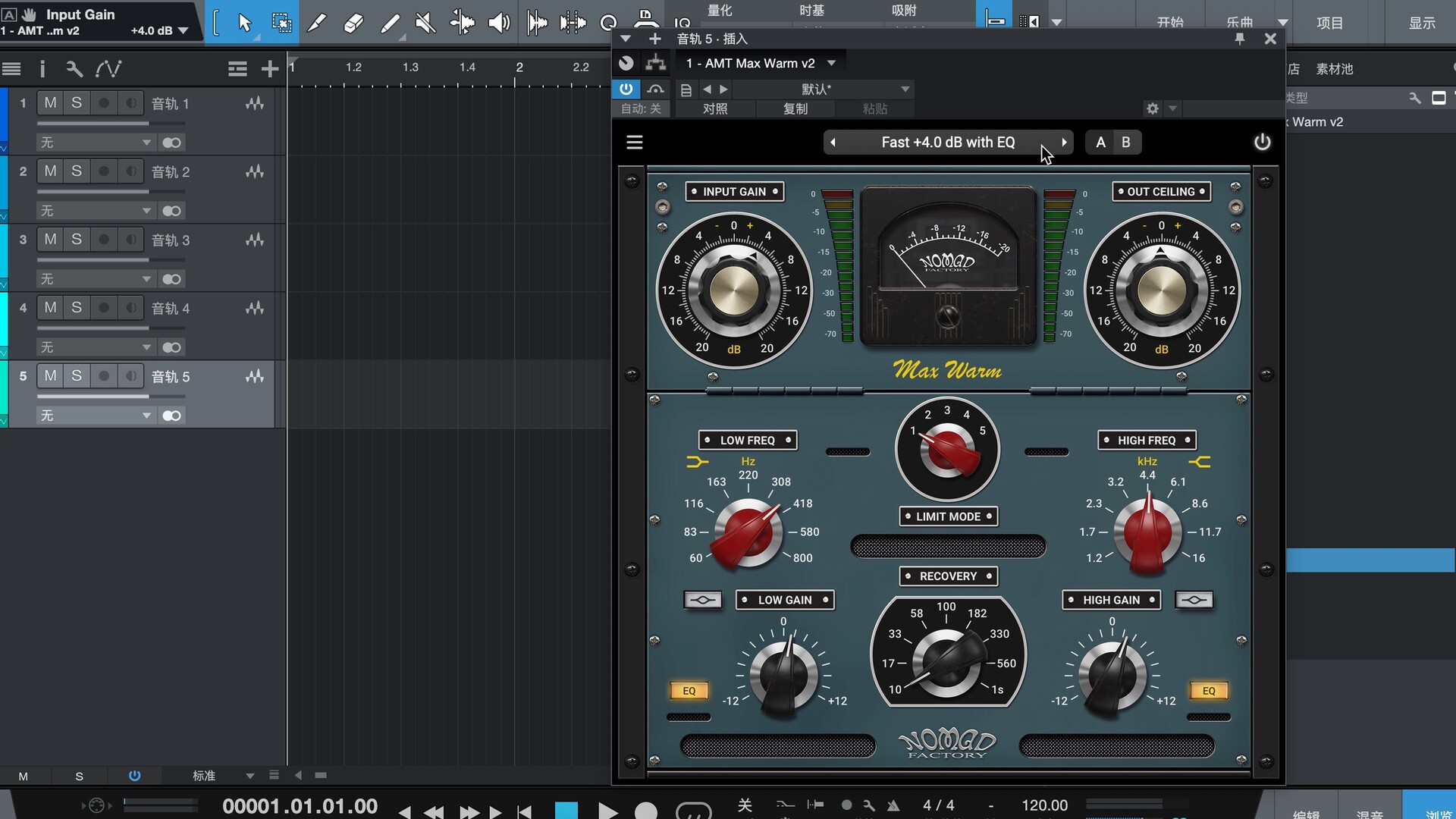
Task: Select the Bend tool
Action: pyautogui.click(x=461, y=23)
